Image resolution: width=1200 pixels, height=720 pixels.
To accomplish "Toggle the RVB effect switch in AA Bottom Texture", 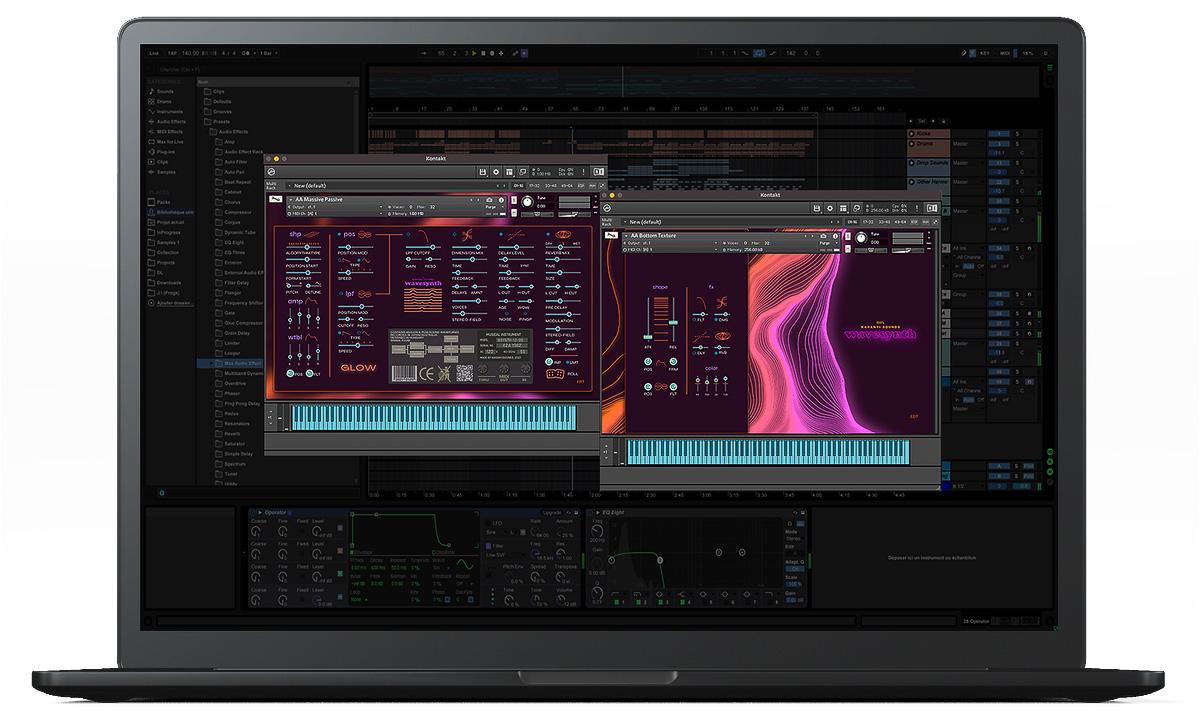I will pyautogui.click(x=716, y=351).
